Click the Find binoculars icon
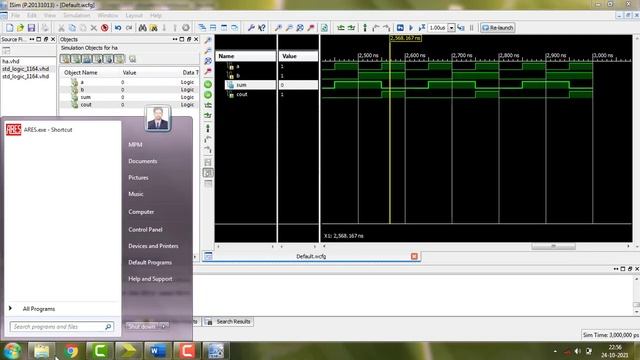The width and height of the screenshot is (640, 360). [142, 28]
